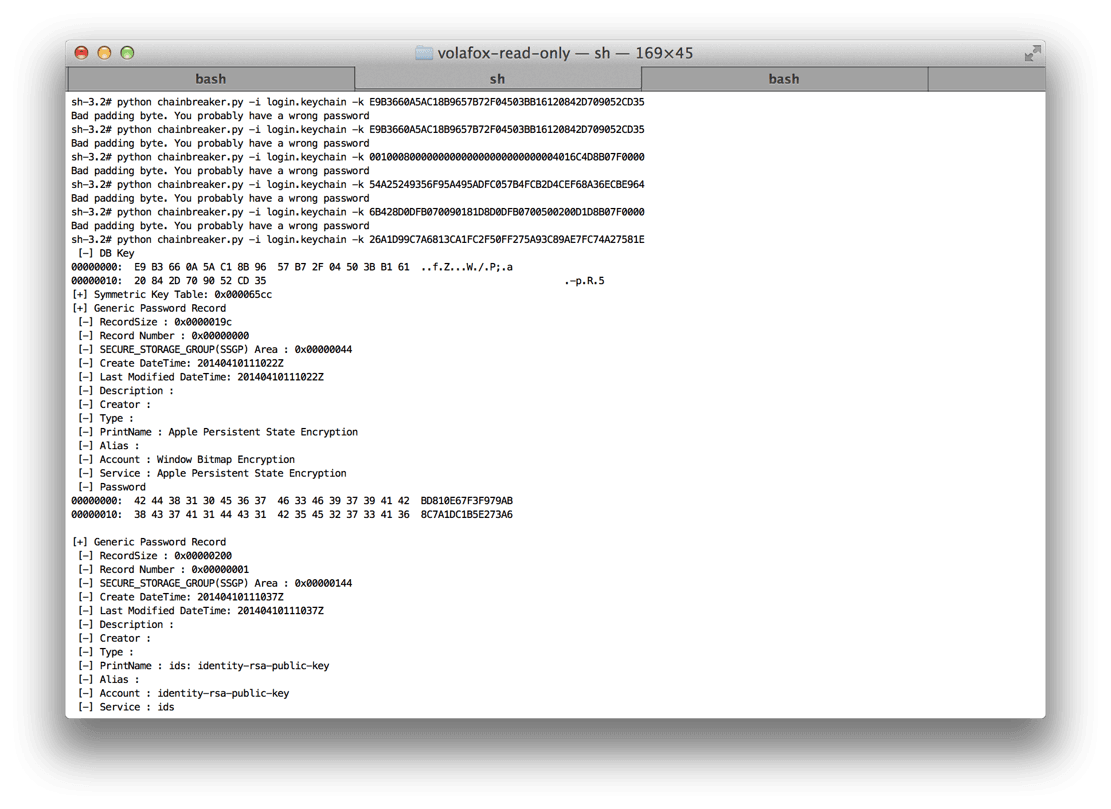Select the sh tab

497,79
